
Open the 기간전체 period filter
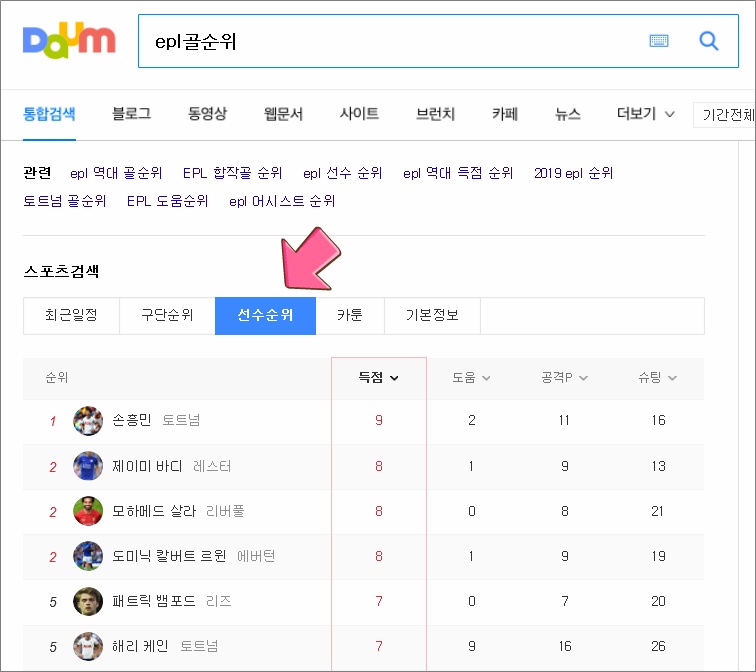pyautogui.click(x=724, y=115)
